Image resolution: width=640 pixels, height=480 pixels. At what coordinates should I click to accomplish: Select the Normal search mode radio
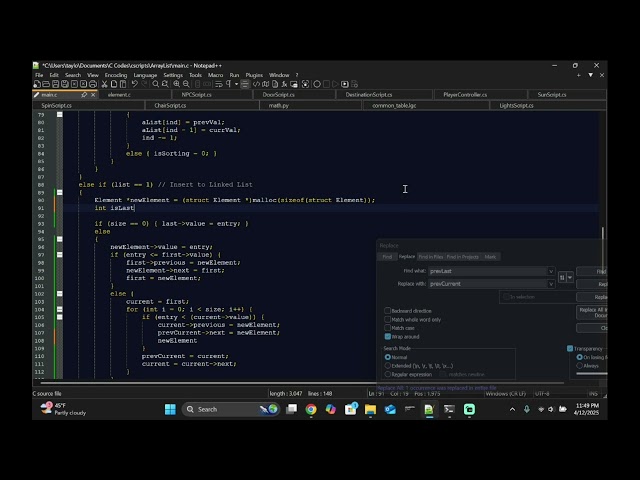pyautogui.click(x=388, y=357)
